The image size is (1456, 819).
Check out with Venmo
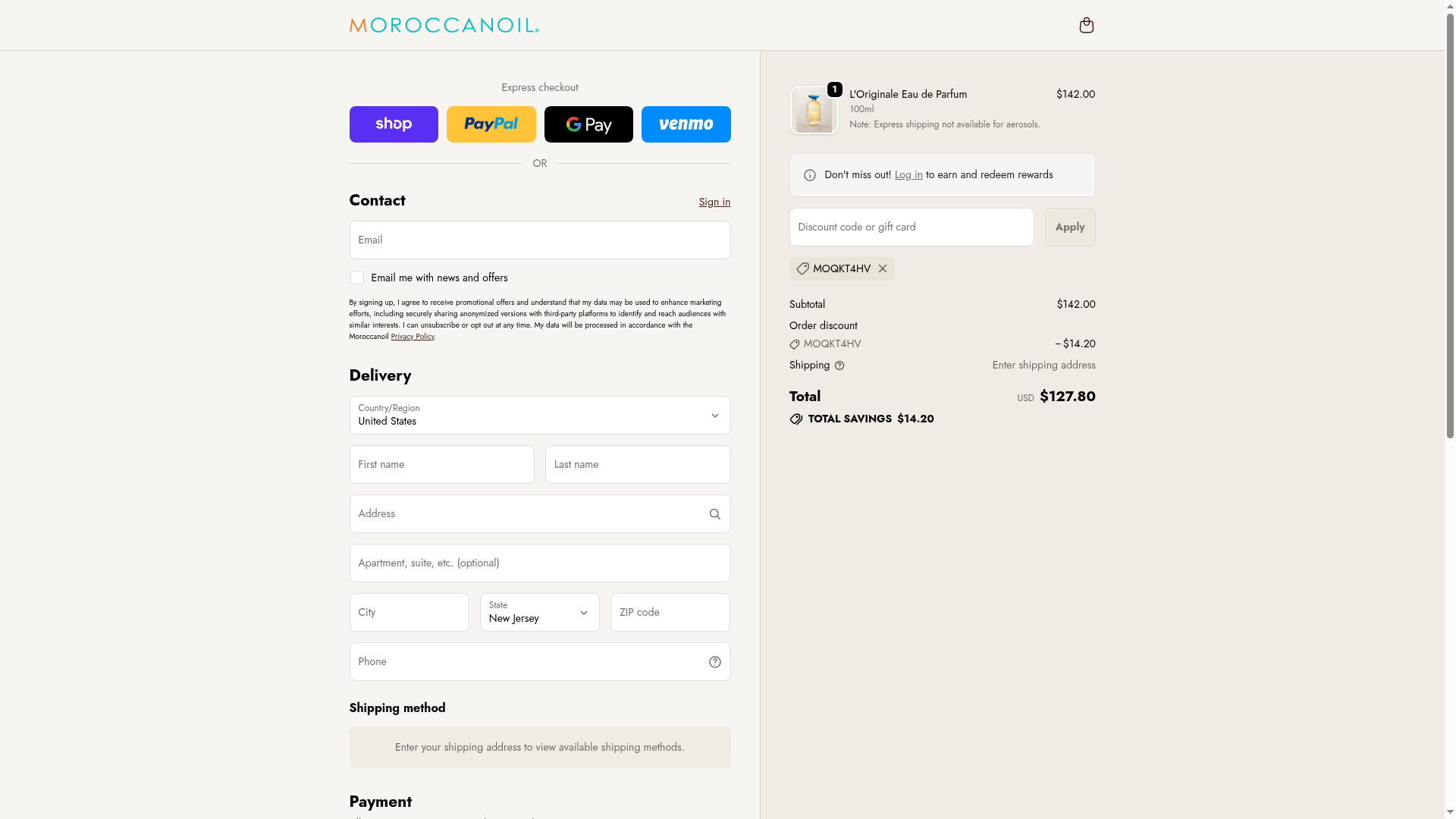[686, 124]
